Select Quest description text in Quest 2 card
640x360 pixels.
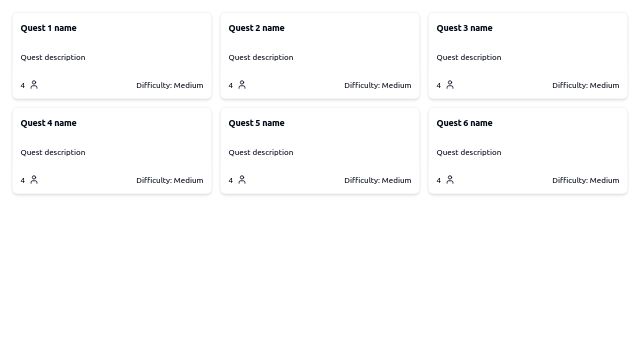(261, 58)
